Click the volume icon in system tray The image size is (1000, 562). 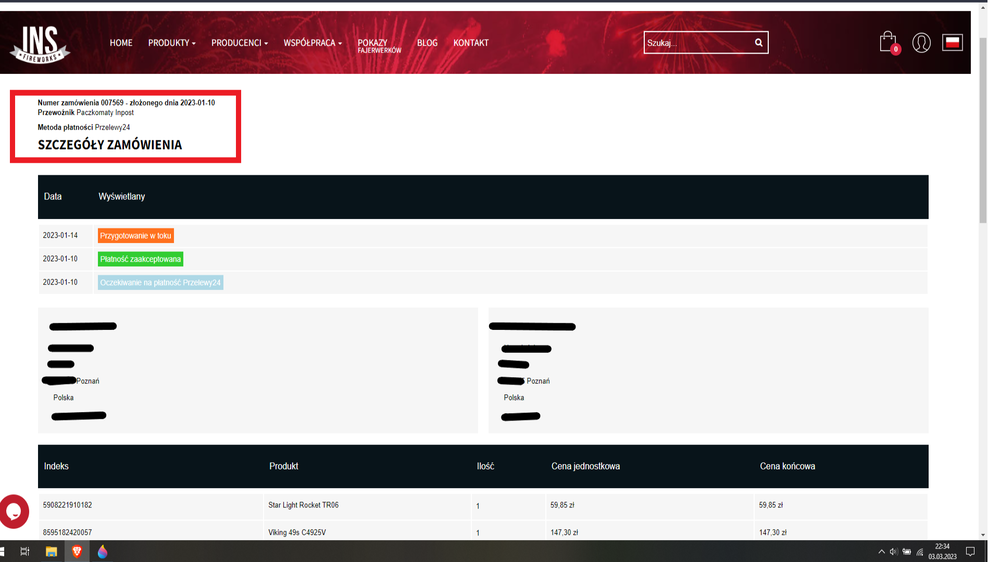pos(894,552)
